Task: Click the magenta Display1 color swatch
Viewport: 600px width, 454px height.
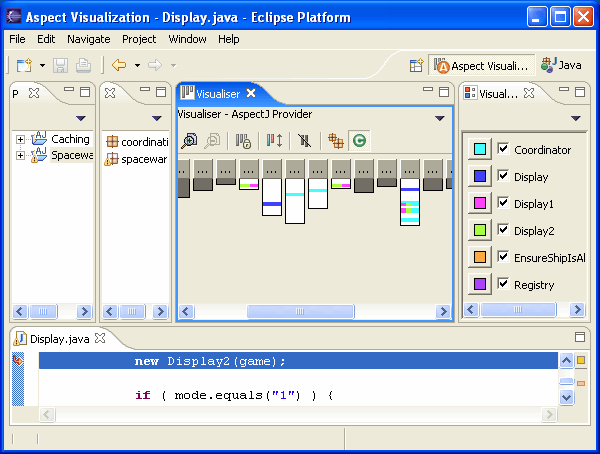Action: [x=480, y=203]
